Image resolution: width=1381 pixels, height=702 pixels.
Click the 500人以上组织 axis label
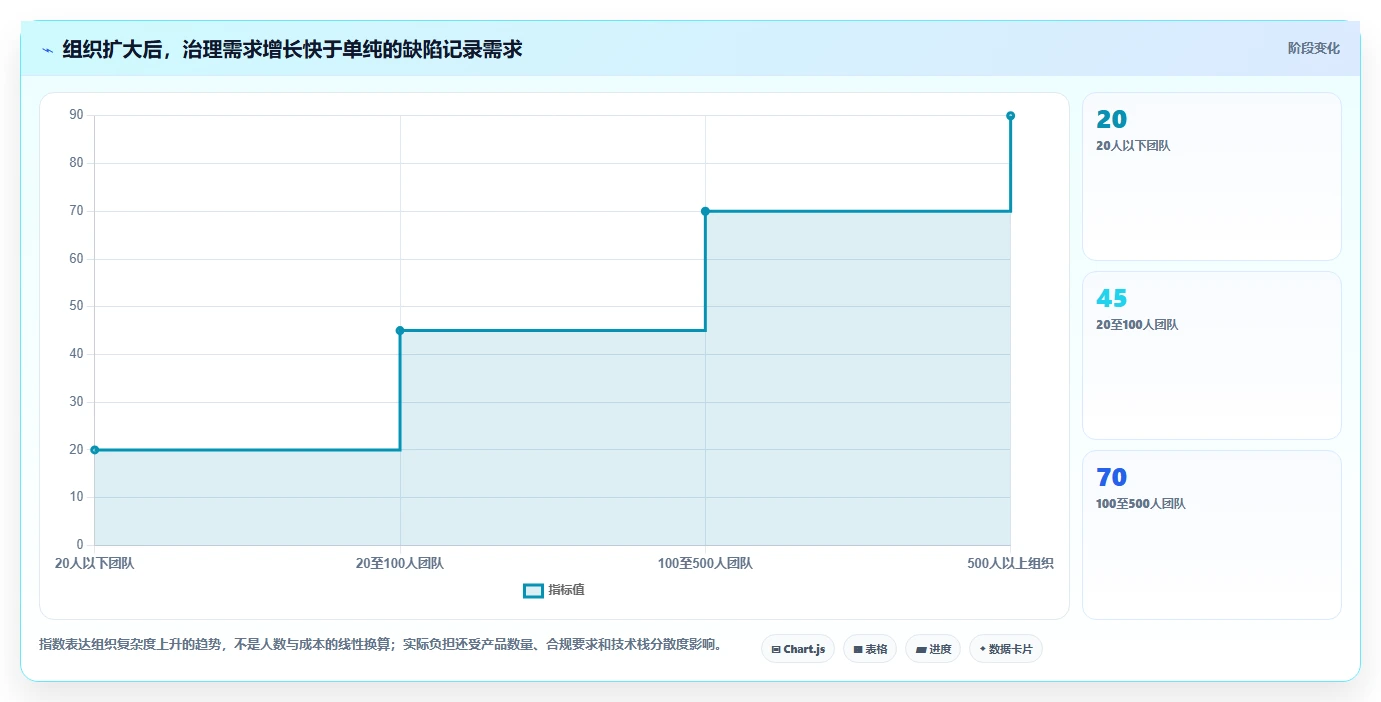[1010, 563]
